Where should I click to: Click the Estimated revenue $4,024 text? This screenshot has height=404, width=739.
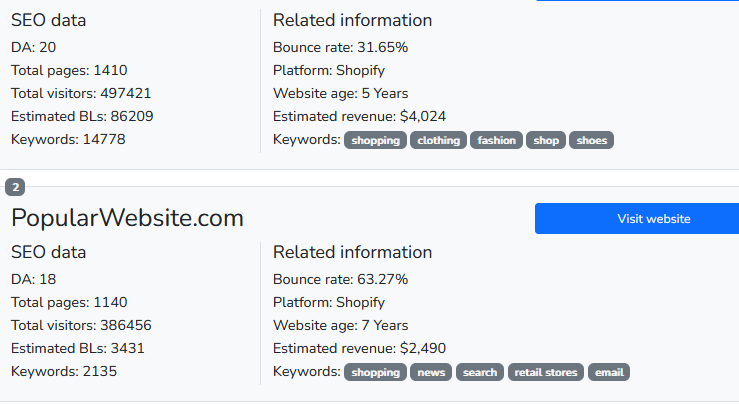click(359, 116)
